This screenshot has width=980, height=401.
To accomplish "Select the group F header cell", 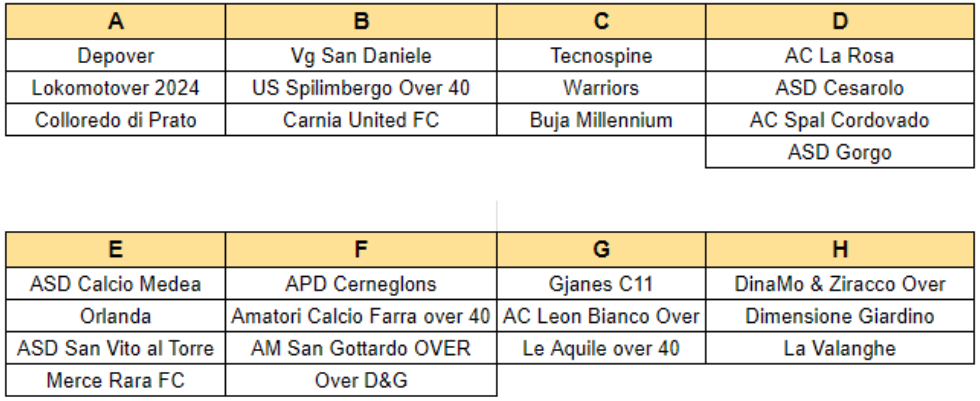I will tap(361, 249).
